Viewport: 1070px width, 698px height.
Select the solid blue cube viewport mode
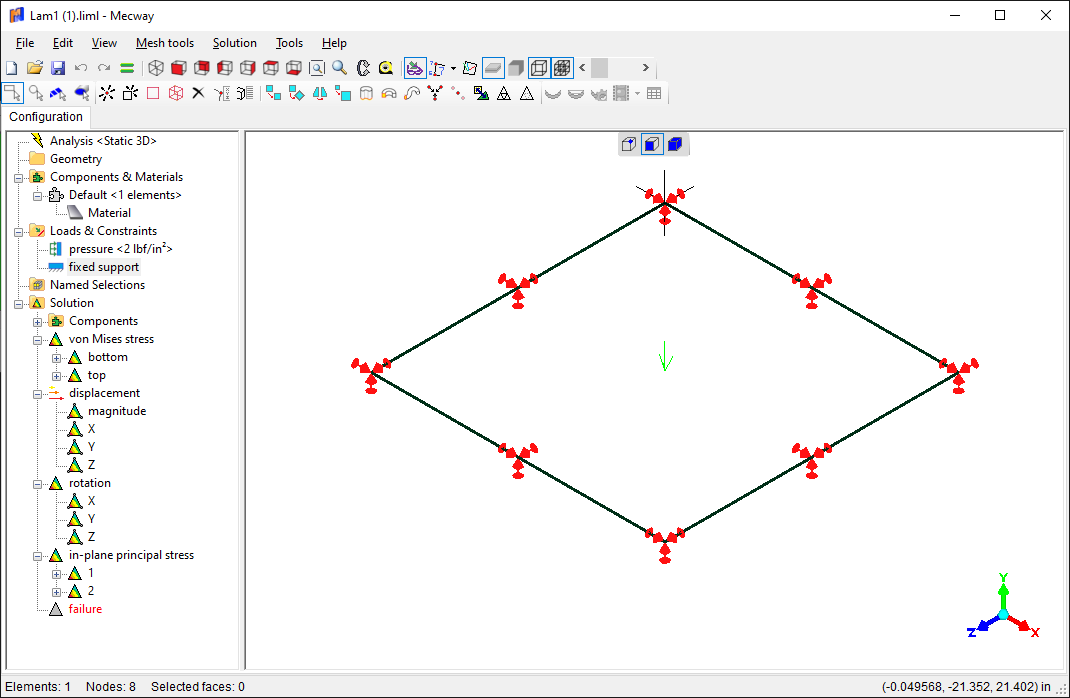676,144
